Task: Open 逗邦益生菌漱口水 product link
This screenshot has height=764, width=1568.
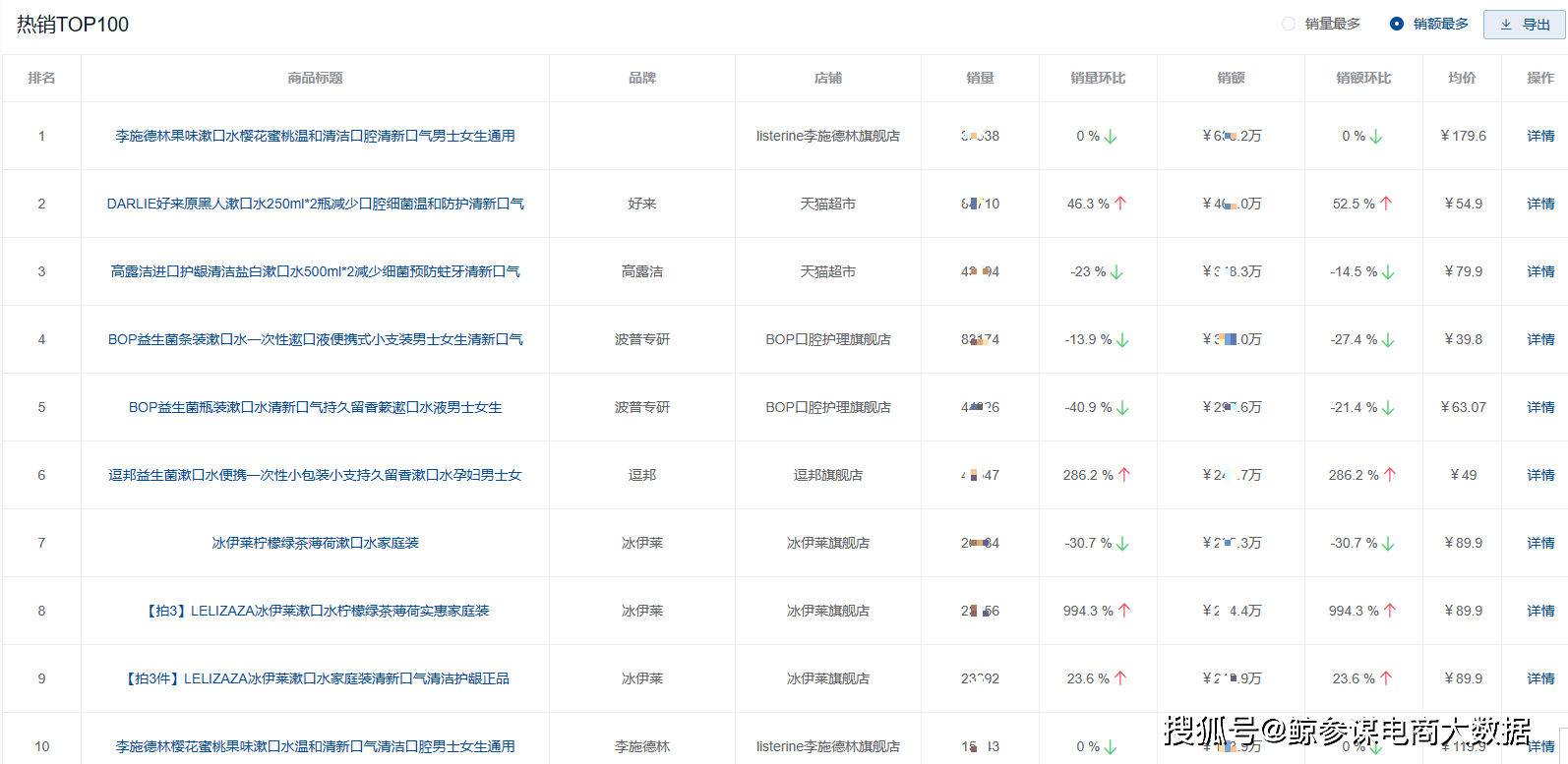Action: [x=315, y=475]
